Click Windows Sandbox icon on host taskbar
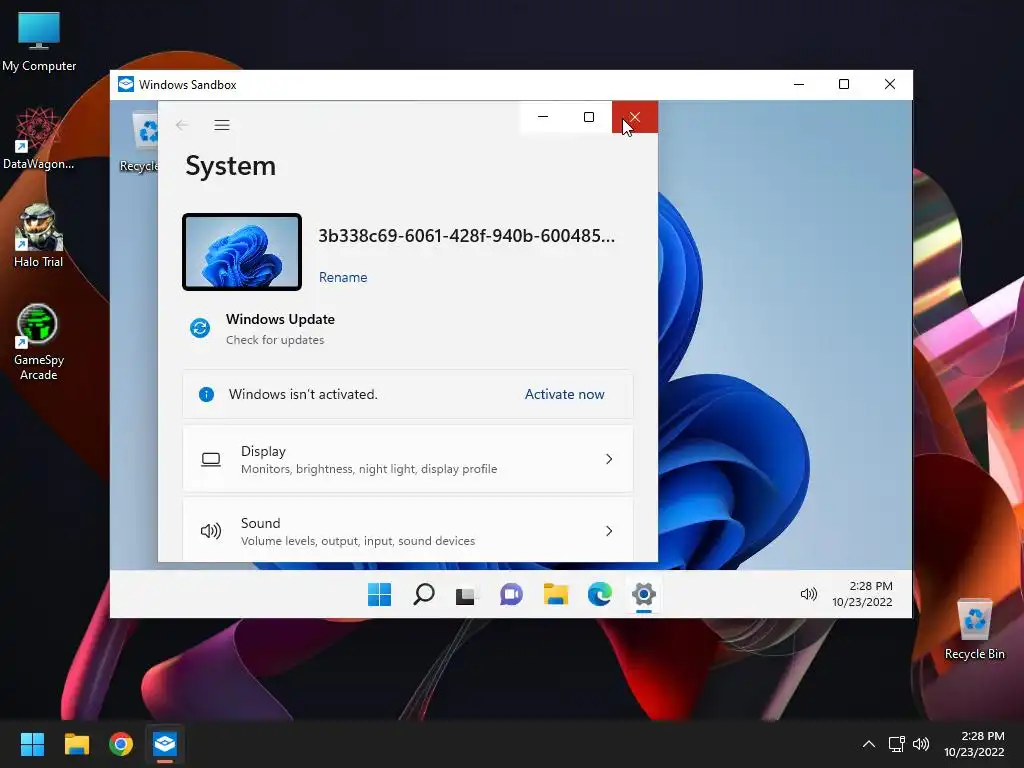This screenshot has width=1024, height=768. tap(165, 744)
